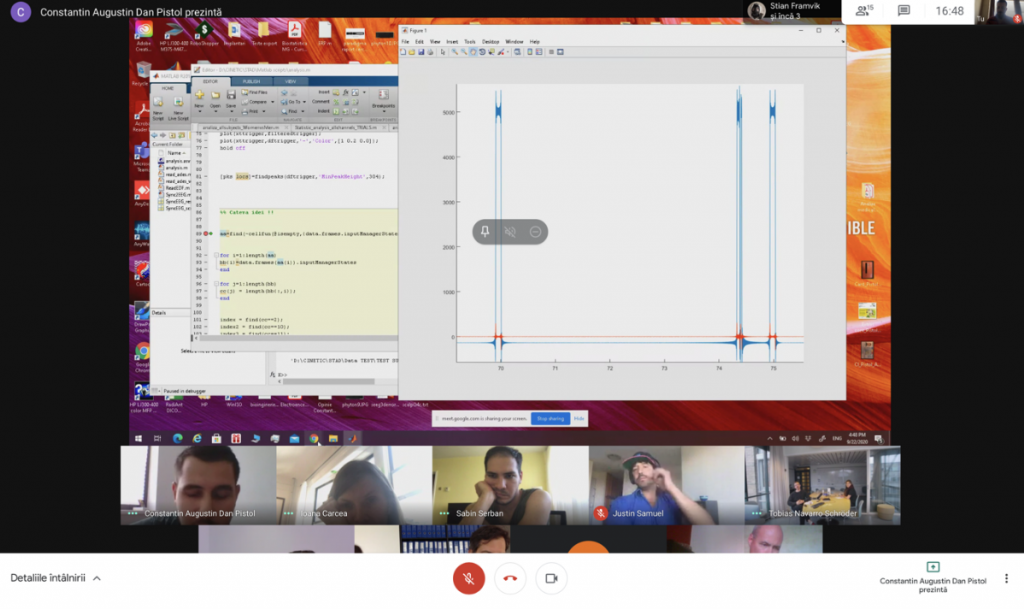
Task: Select Constantin Augustin Dan Pistol's video tile
Action: 198,485
